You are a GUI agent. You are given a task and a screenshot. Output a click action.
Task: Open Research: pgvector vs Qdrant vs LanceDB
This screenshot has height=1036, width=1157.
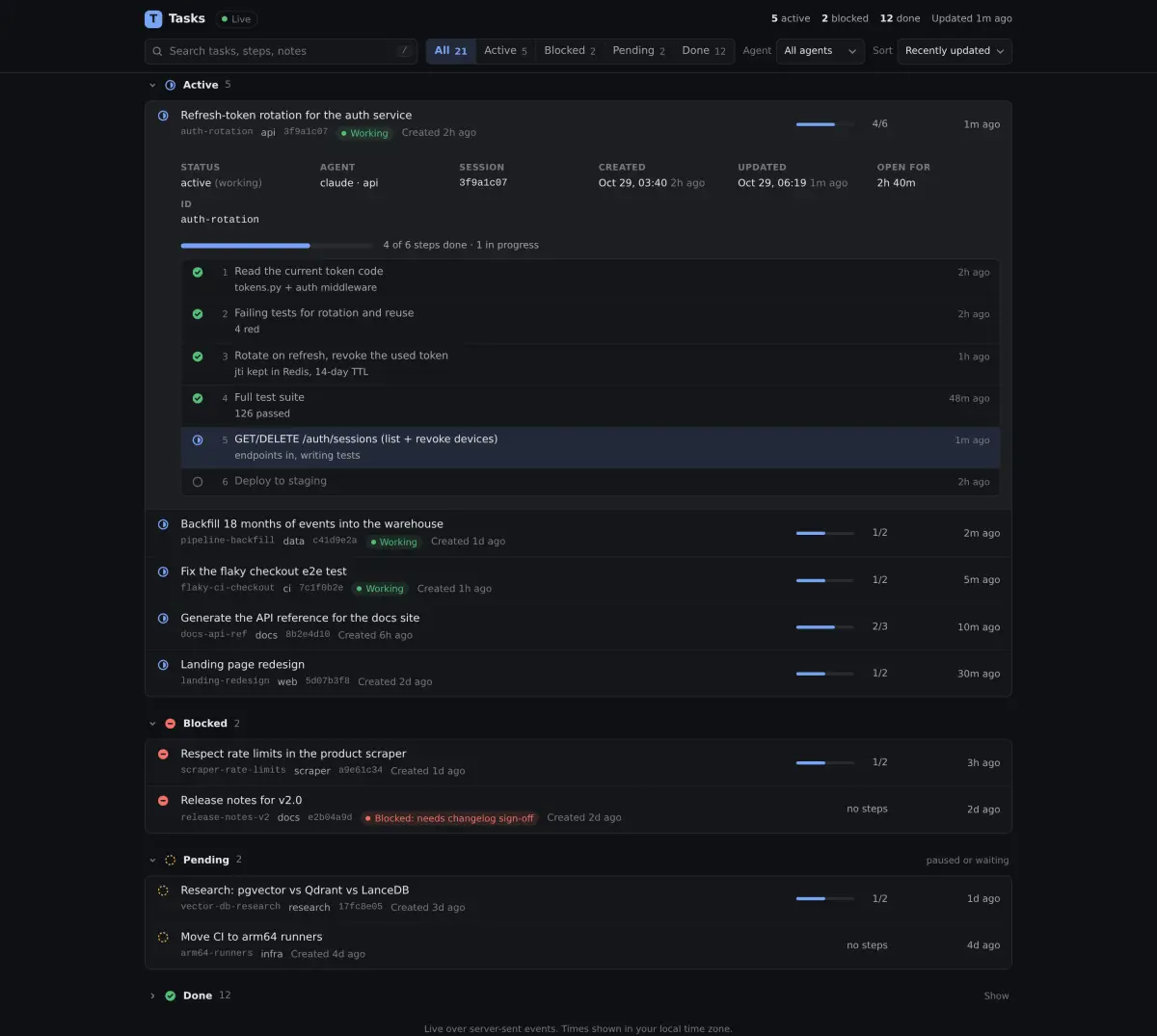click(578, 898)
